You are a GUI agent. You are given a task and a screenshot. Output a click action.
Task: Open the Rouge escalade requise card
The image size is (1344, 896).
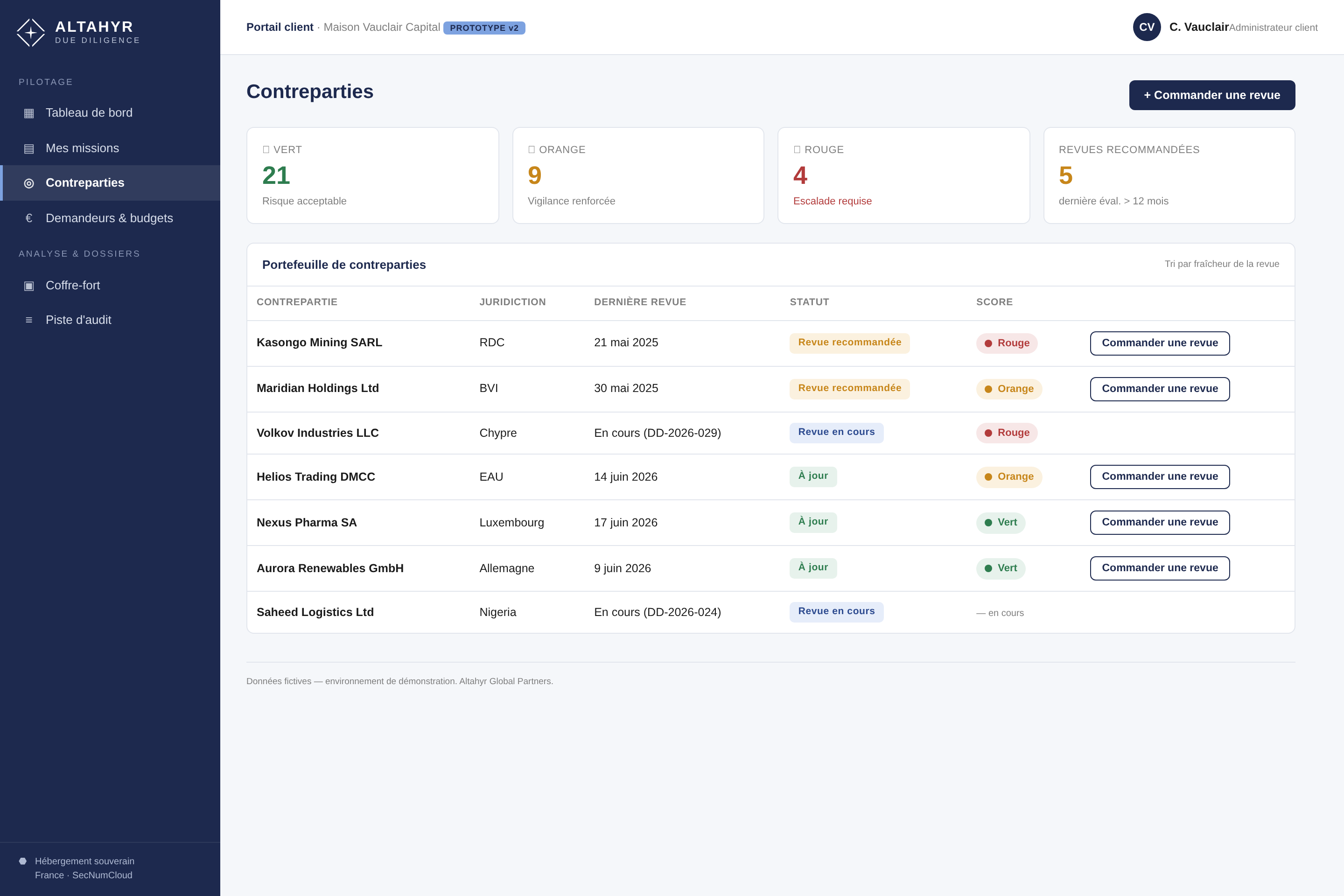903,175
